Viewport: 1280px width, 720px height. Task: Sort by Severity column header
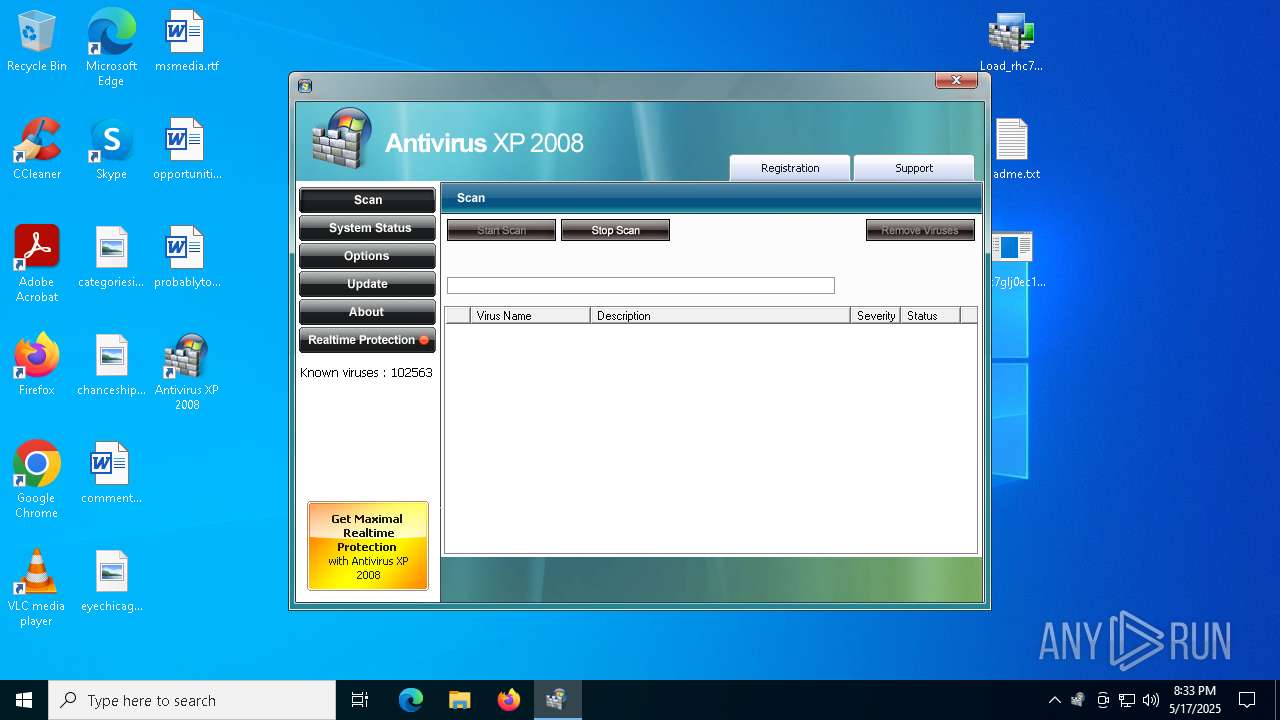coord(876,316)
